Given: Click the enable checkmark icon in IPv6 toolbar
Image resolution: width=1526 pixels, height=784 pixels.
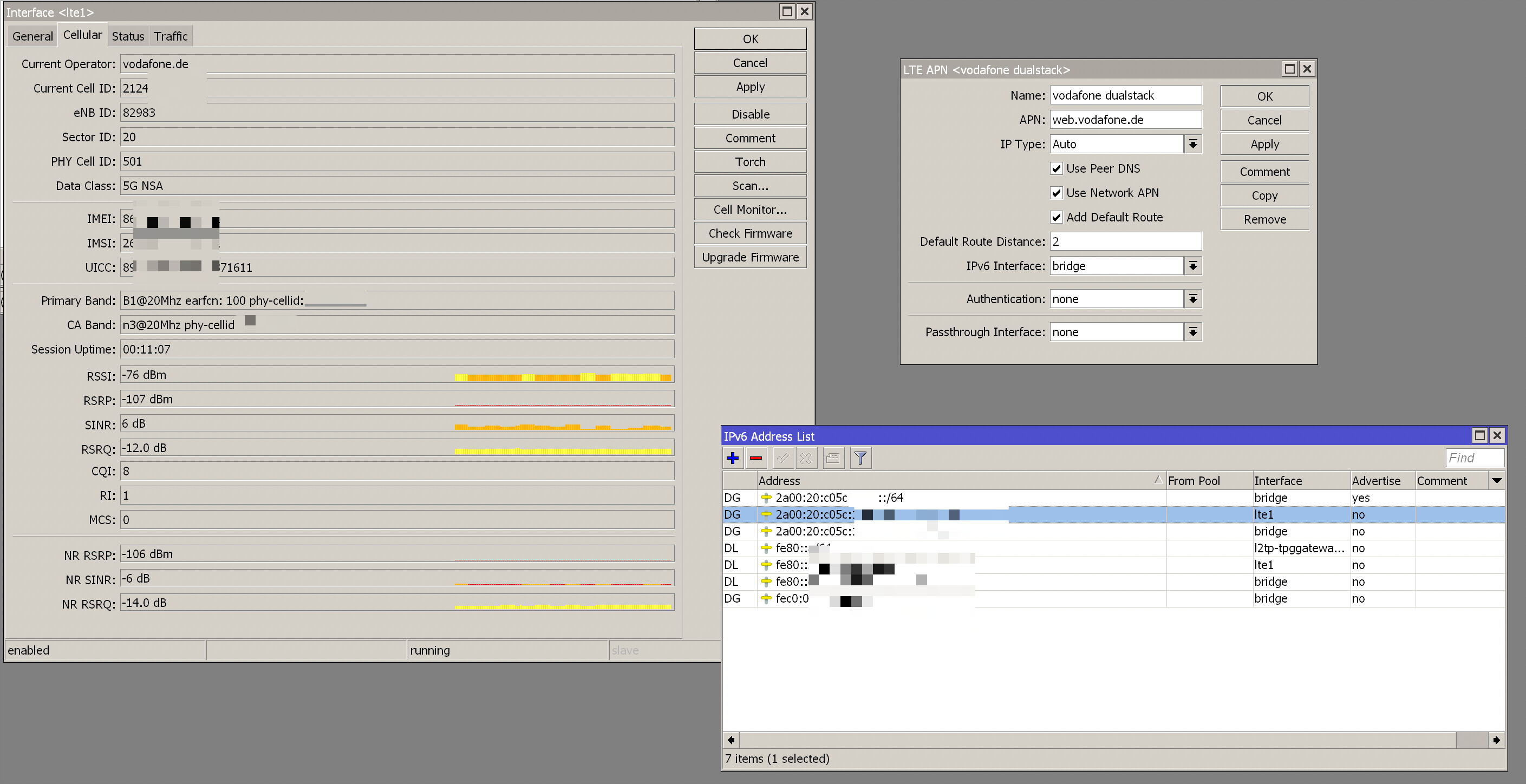Looking at the screenshot, I should [x=782, y=458].
